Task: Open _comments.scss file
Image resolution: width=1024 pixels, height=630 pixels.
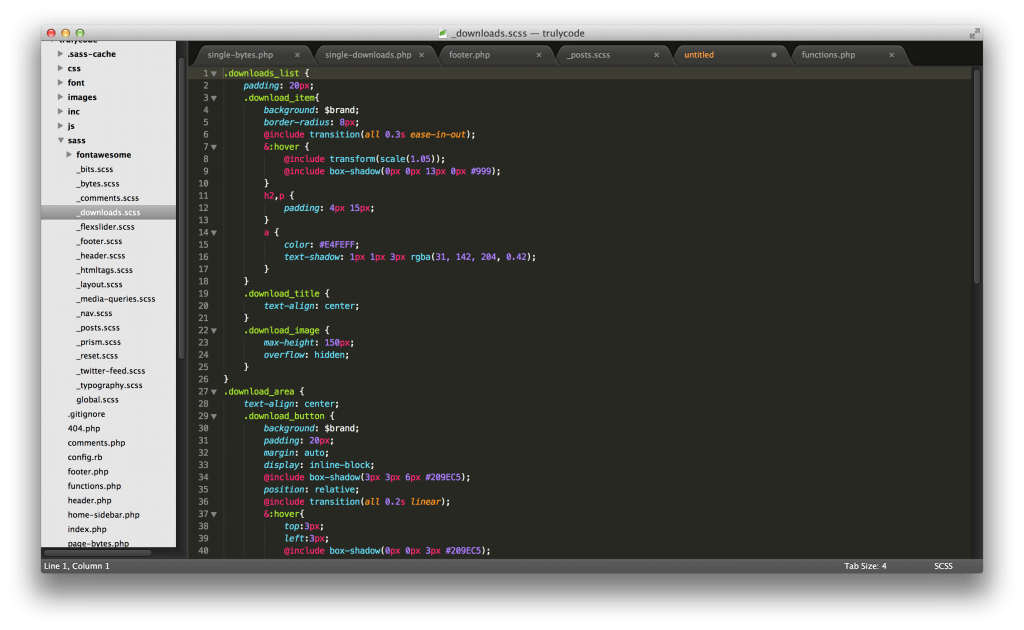Action: click(108, 198)
